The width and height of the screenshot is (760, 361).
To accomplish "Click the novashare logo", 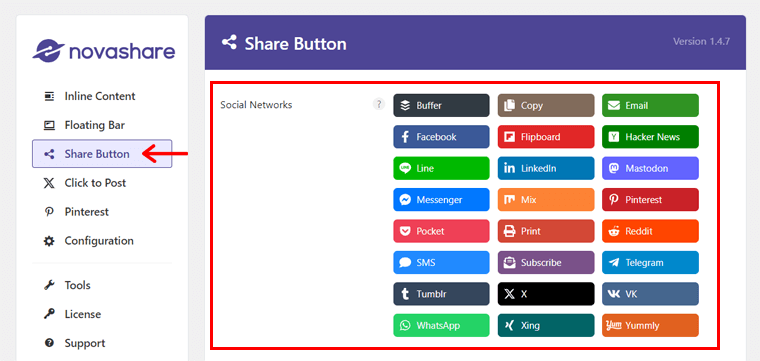I will [x=104, y=51].
